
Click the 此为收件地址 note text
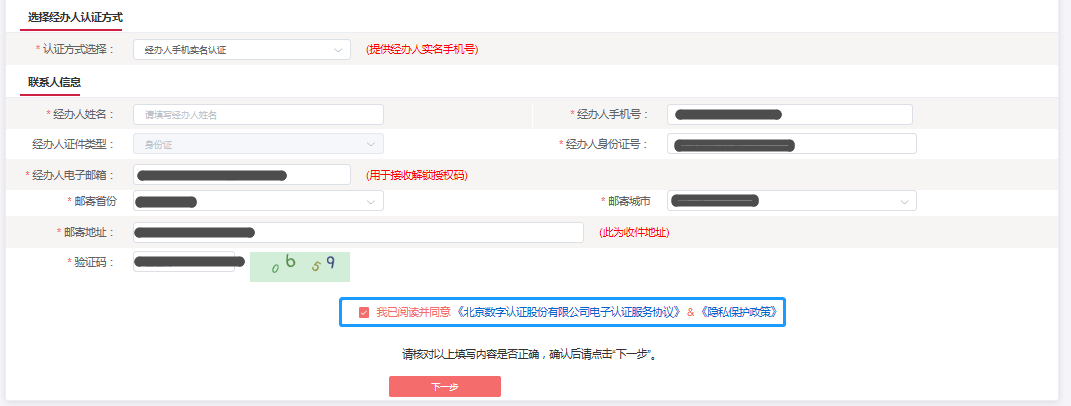click(634, 232)
